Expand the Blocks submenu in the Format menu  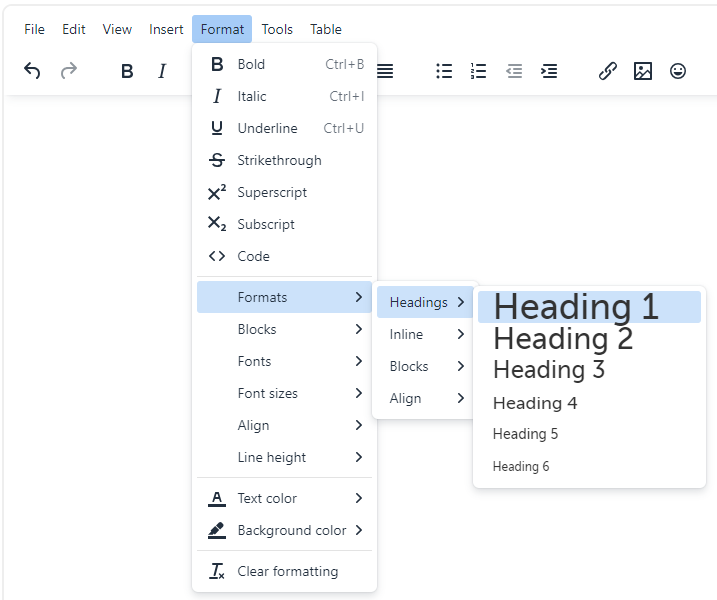tap(284, 329)
